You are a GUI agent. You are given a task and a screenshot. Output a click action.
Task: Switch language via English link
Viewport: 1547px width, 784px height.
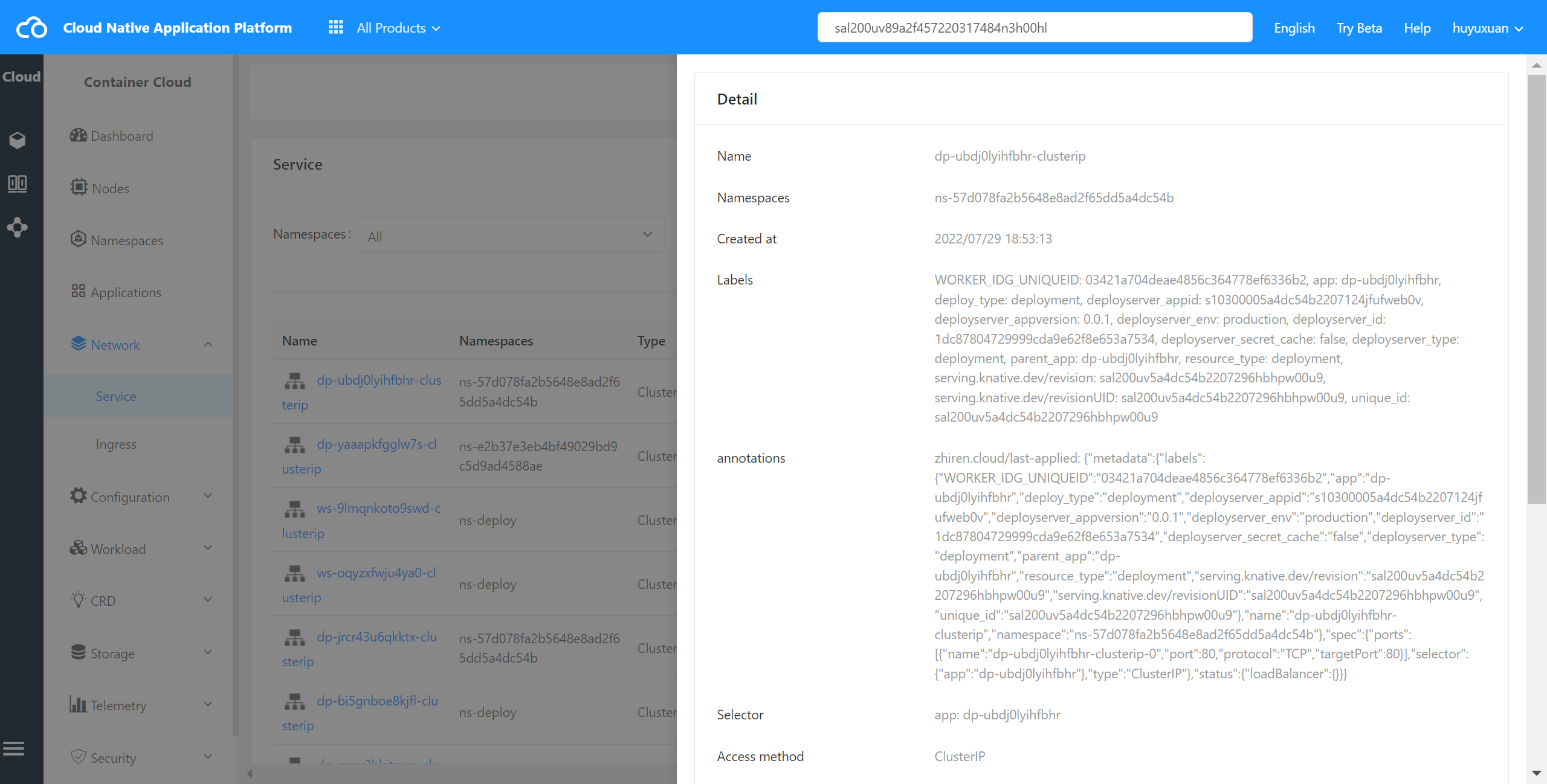[x=1294, y=28]
